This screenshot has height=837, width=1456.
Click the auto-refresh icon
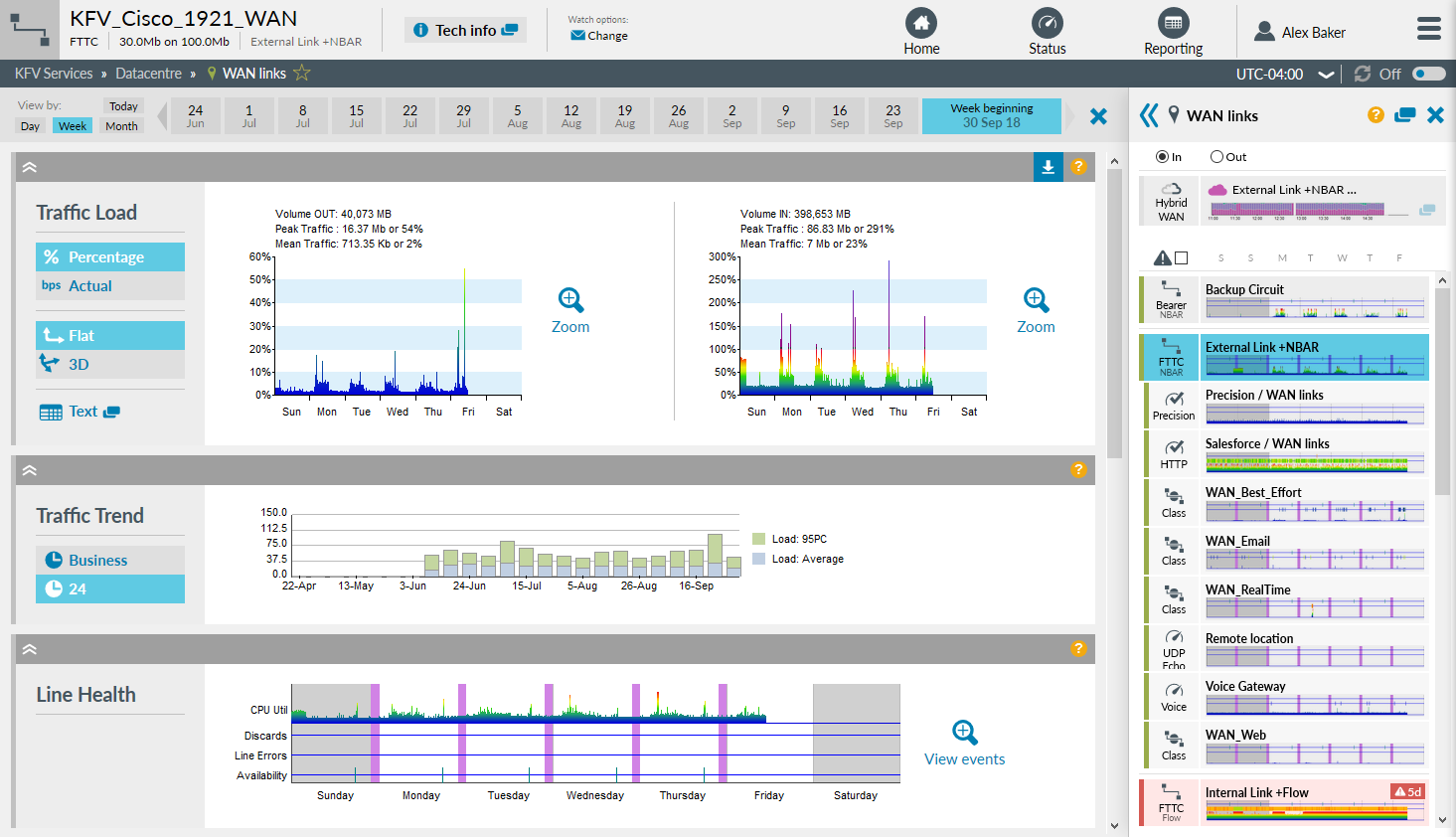click(x=1363, y=74)
